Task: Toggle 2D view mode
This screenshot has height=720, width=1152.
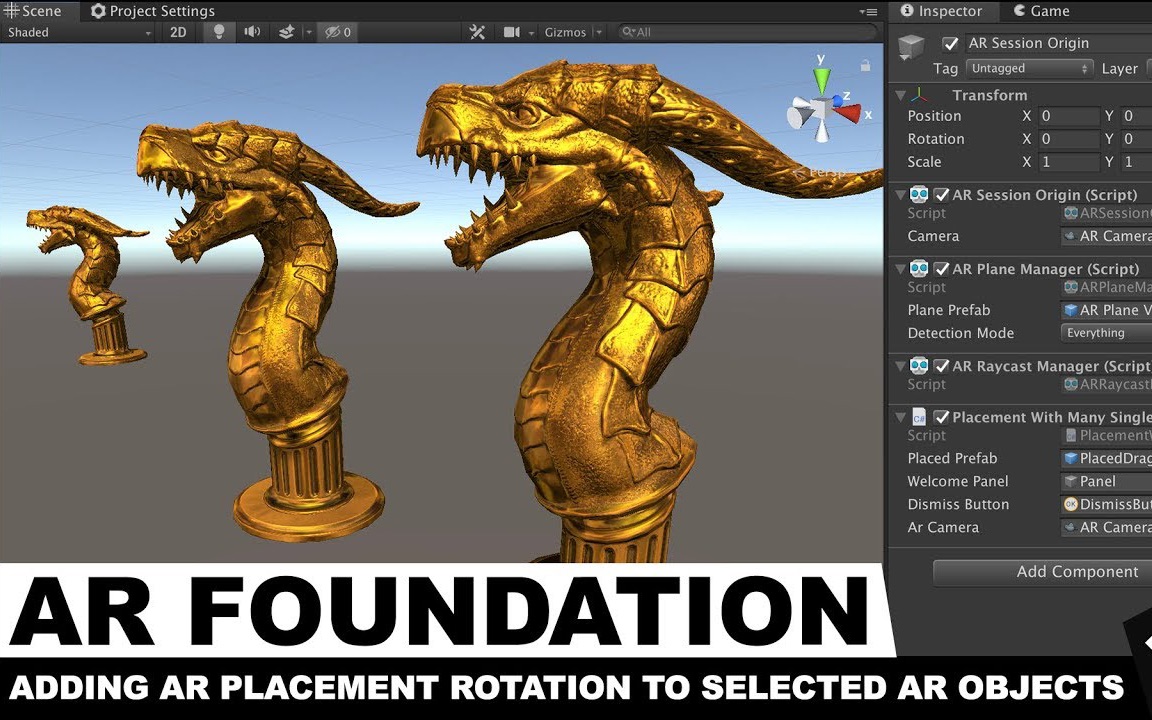Action: 177,32
